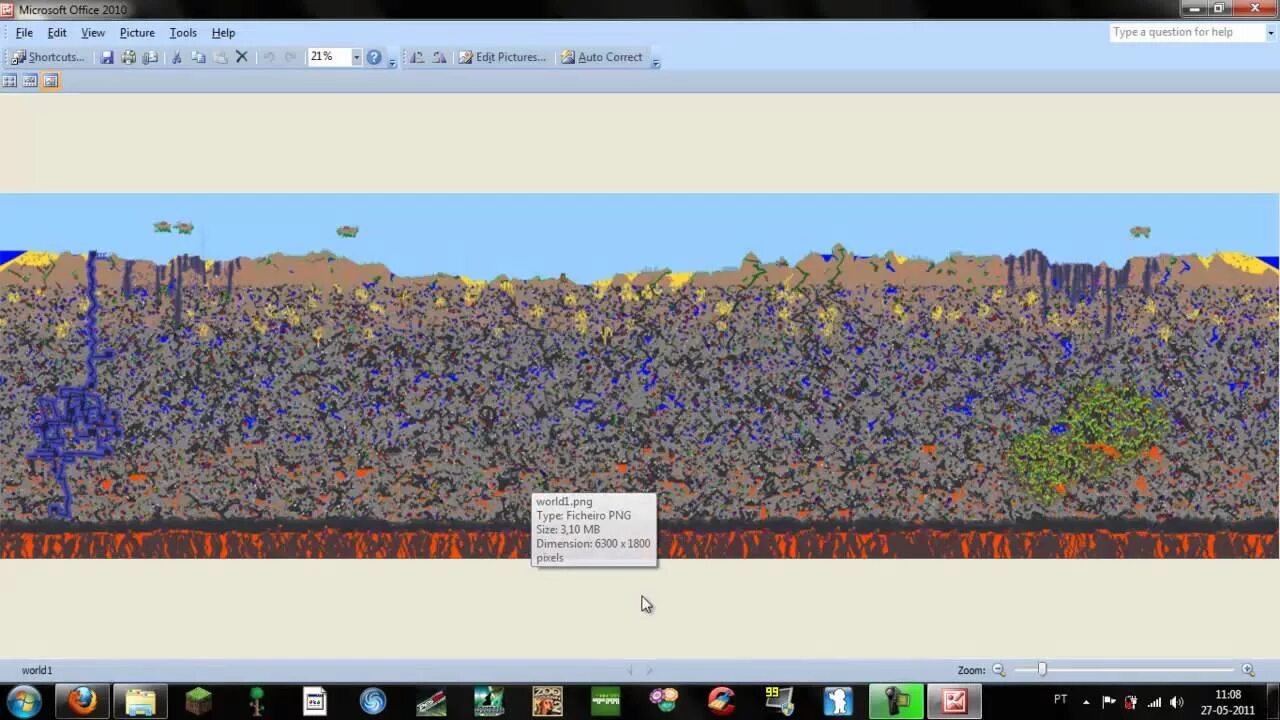Click the Edit Pictures... button
1280x720 pixels.
point(502,57)
